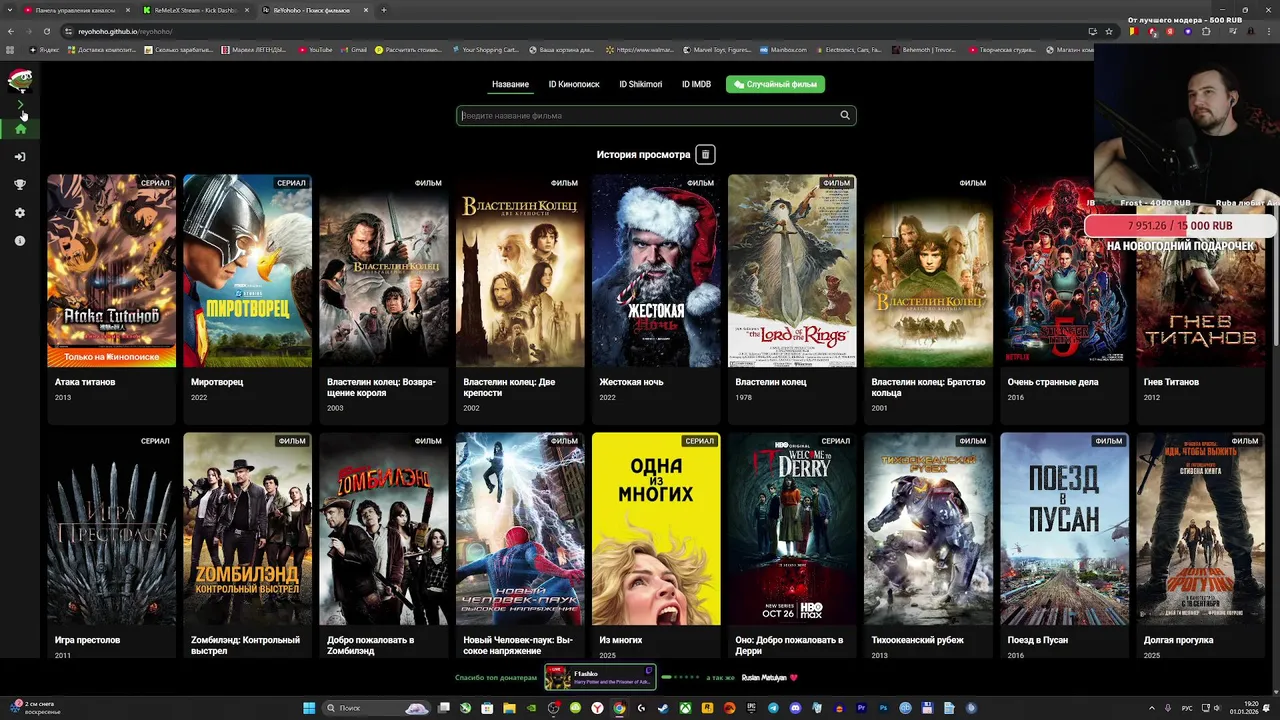
Task: Open the Поезд в Пусан poster
Action: point(1064,528)
